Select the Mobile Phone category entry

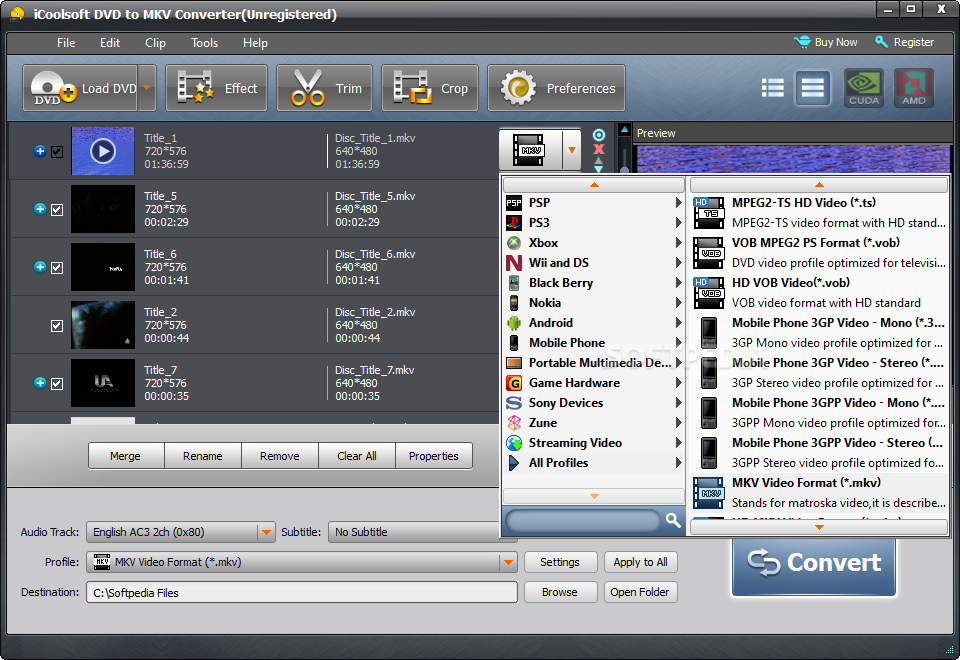[593, 343]
